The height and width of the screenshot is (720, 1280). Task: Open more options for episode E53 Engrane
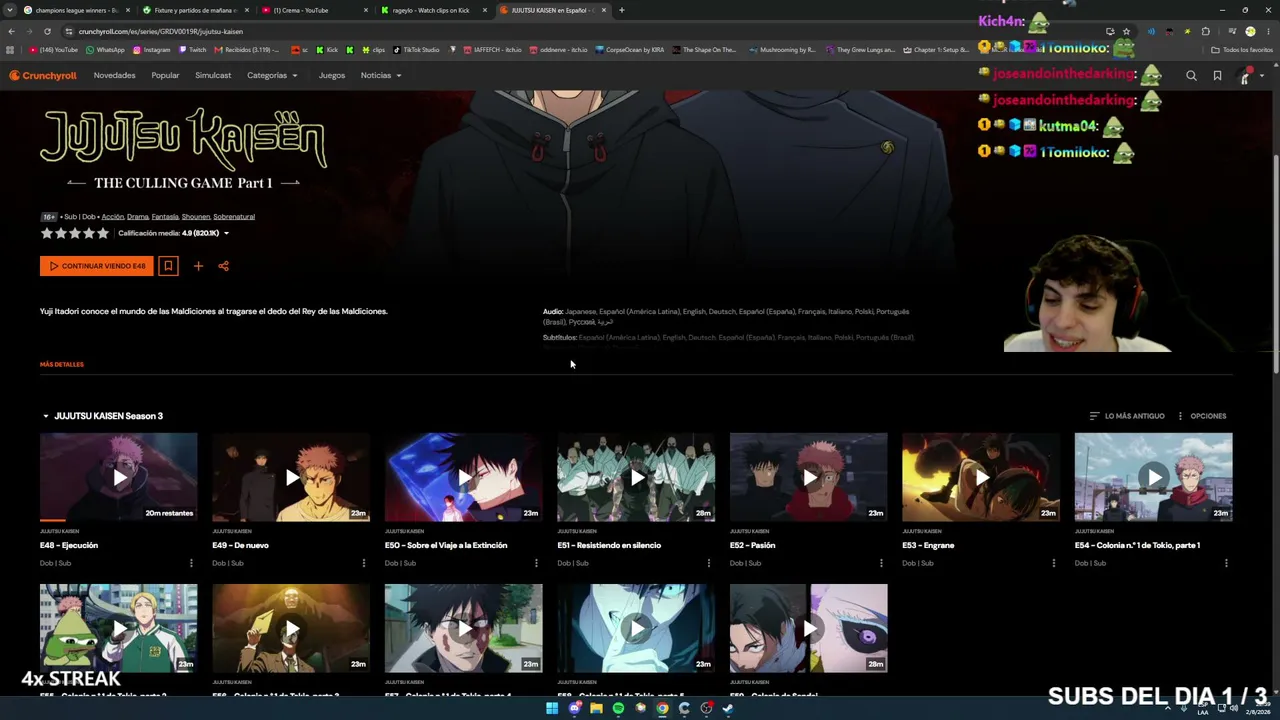pyautogui.click(x=1053, y=563)
